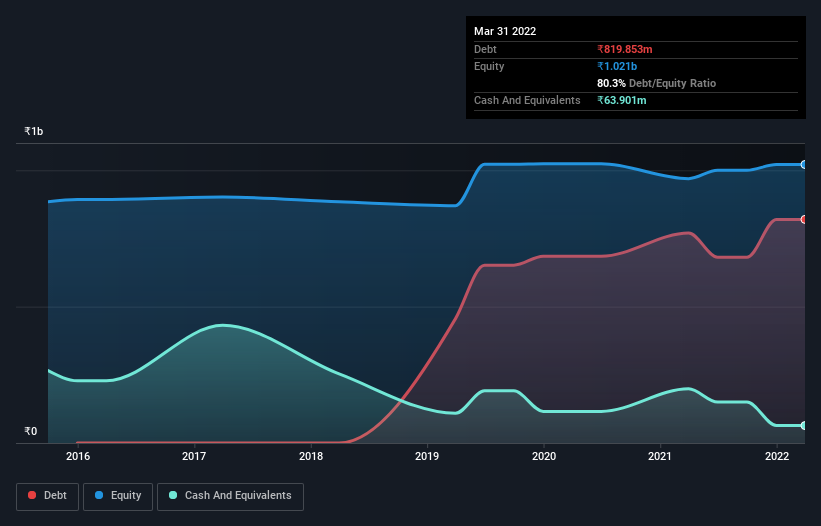Viewport: 821px width, 526px height.
Task: Click the Mar 31 2022 tooltip date
Action: (x=505, y=31)
